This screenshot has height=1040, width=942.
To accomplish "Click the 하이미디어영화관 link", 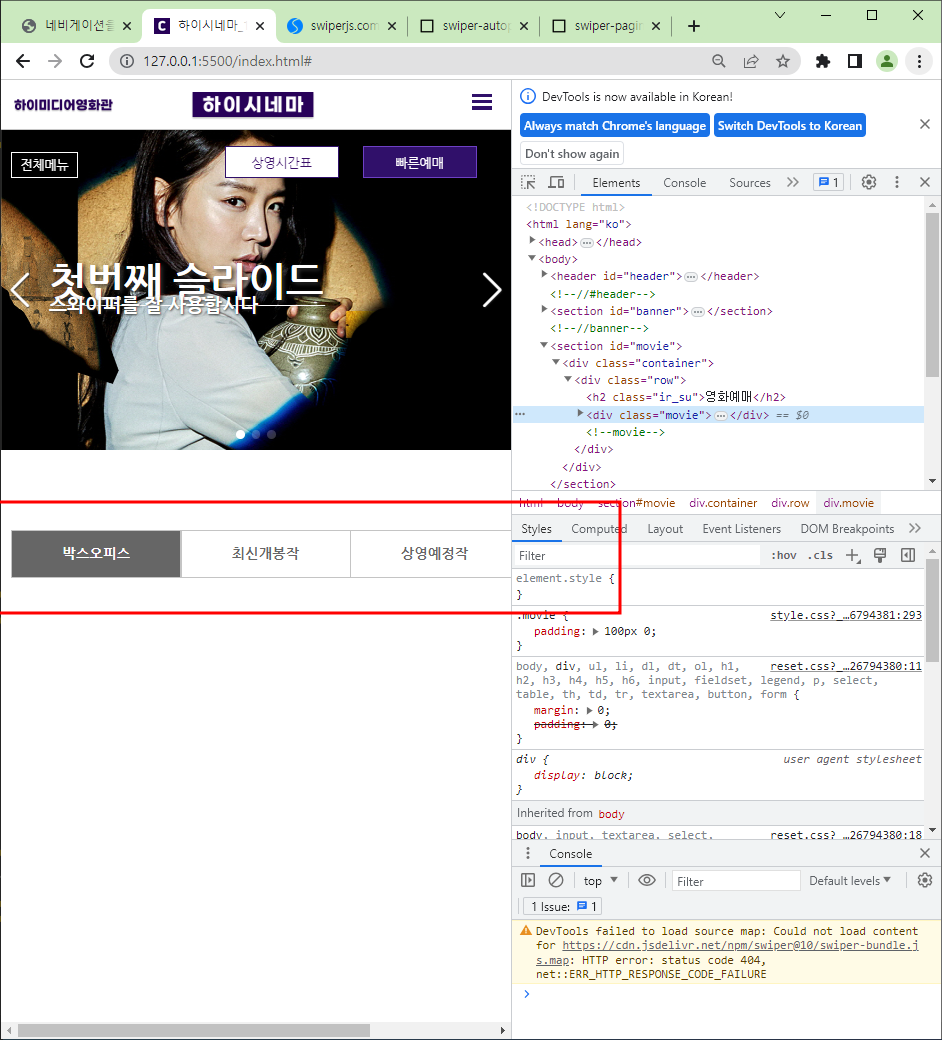I will click(63, 105).
